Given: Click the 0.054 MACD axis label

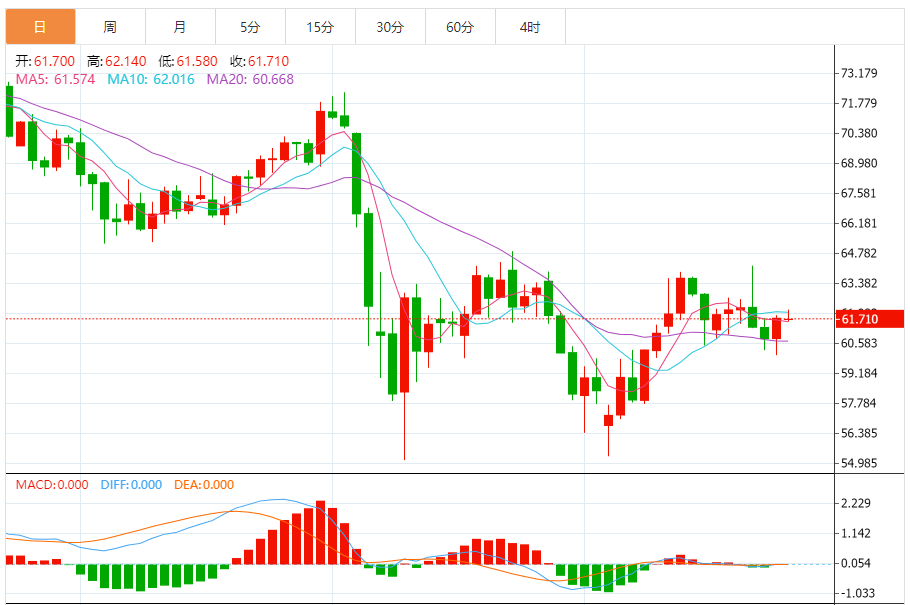Looking at the screenshot, I should coord(856,563).
